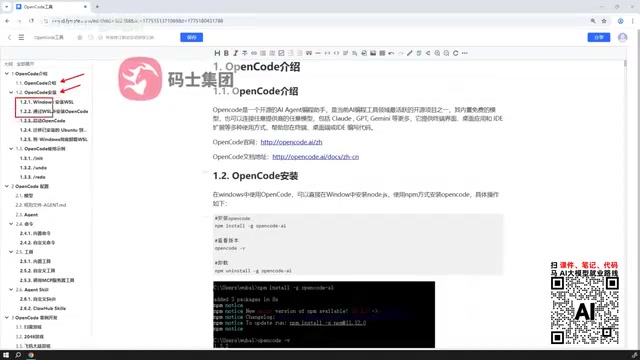Click the browser reload button
This screenshot has width=640, height=360.
31,21
